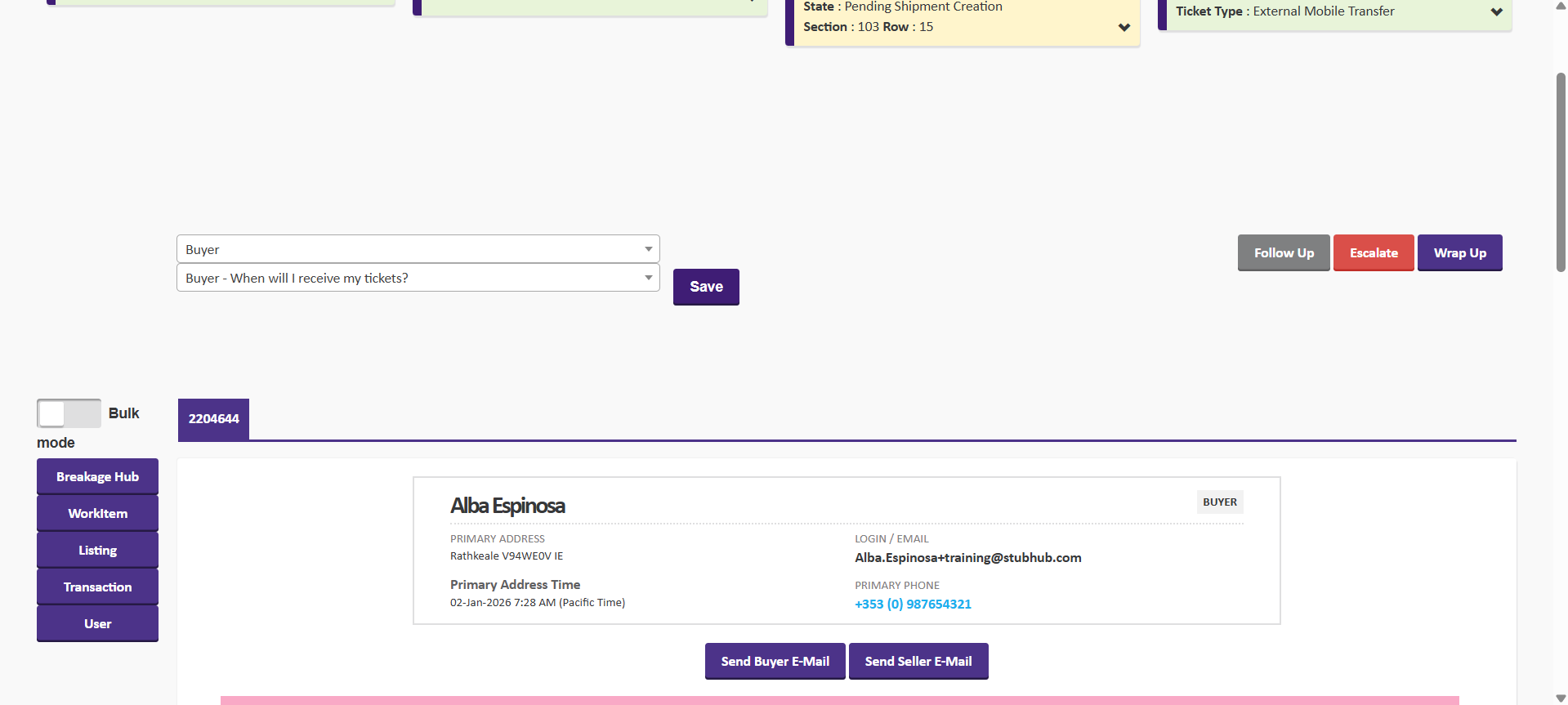
Task: Expand the State Pending Shipment Creation card
Action: [x=1124, y=27]
